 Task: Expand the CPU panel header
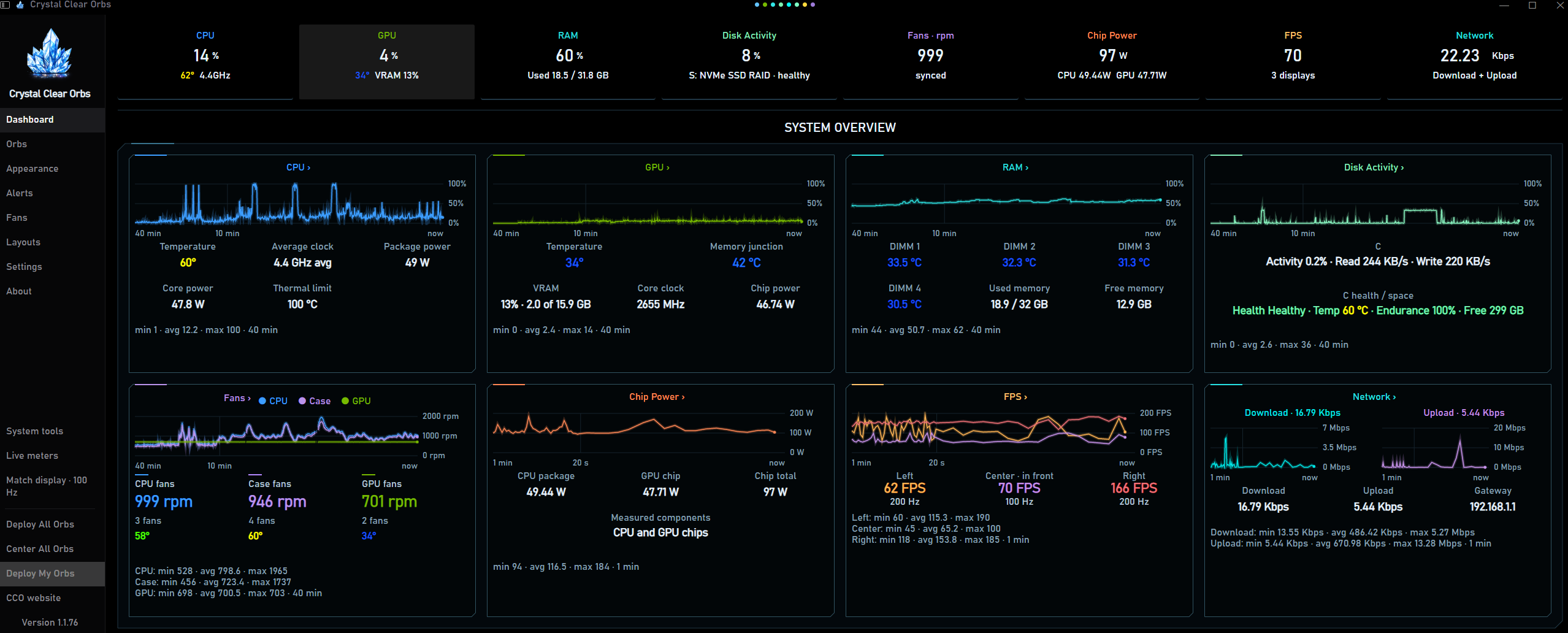tap(299, 167)
